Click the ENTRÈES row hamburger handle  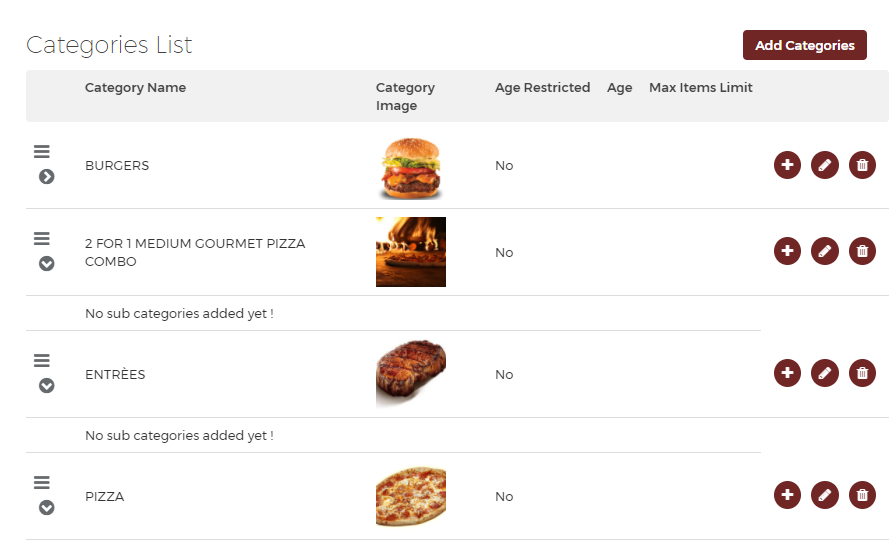[41, 360]
